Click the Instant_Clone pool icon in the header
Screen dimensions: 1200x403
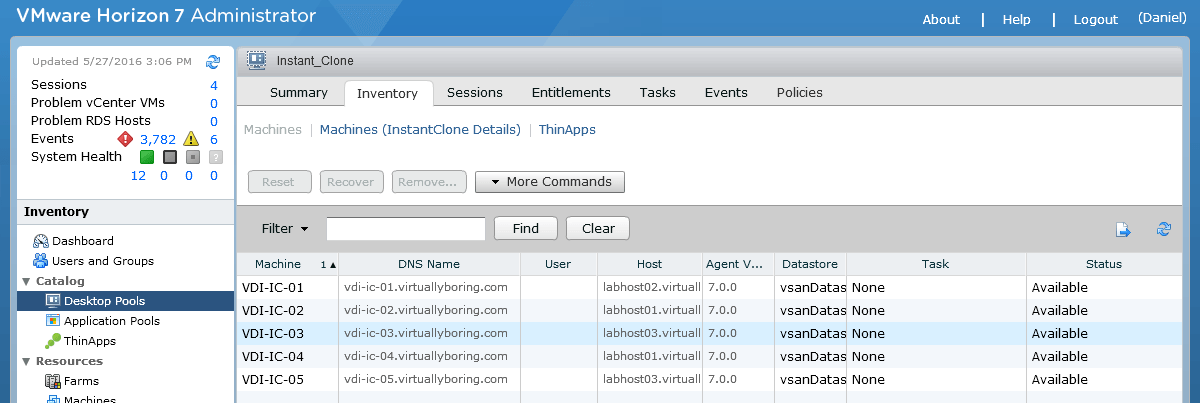[x=256, y=60]
